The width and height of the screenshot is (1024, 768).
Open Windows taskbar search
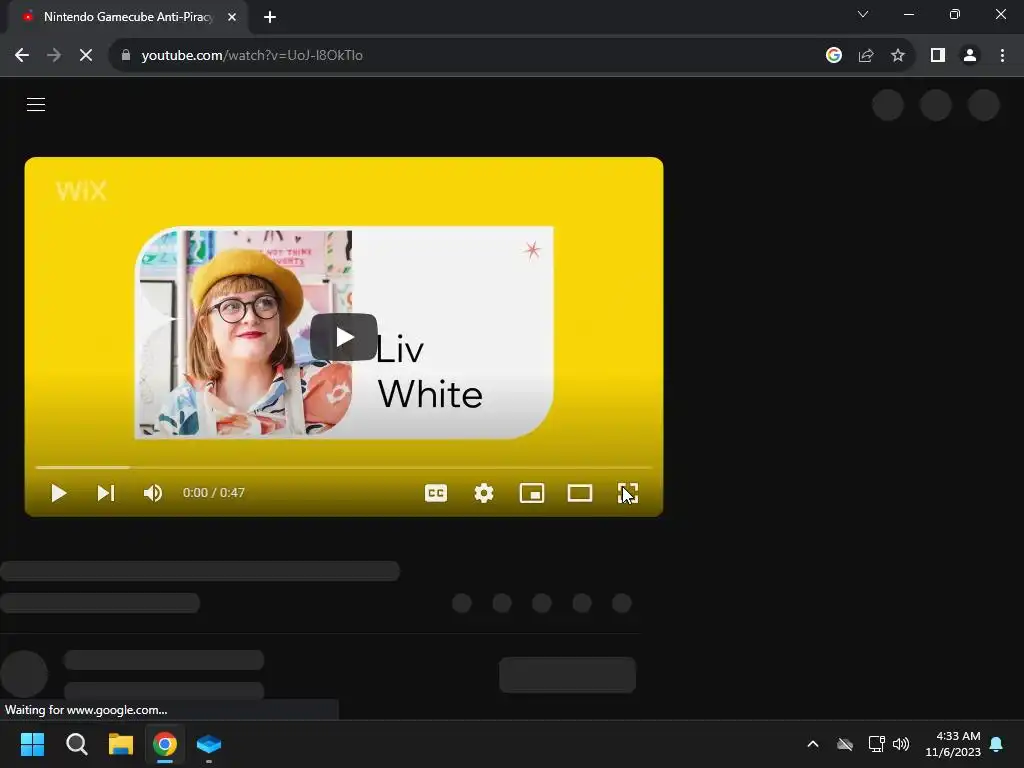click(x=76, y=744)
